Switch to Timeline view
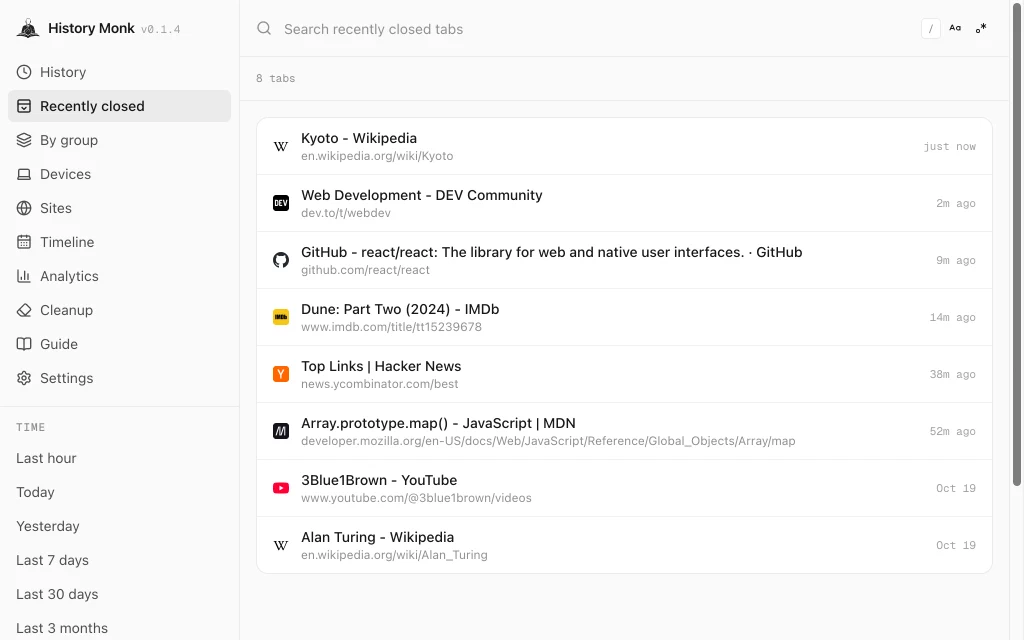The height and width of the screenshot is (640, 1024). coord(120,242)
